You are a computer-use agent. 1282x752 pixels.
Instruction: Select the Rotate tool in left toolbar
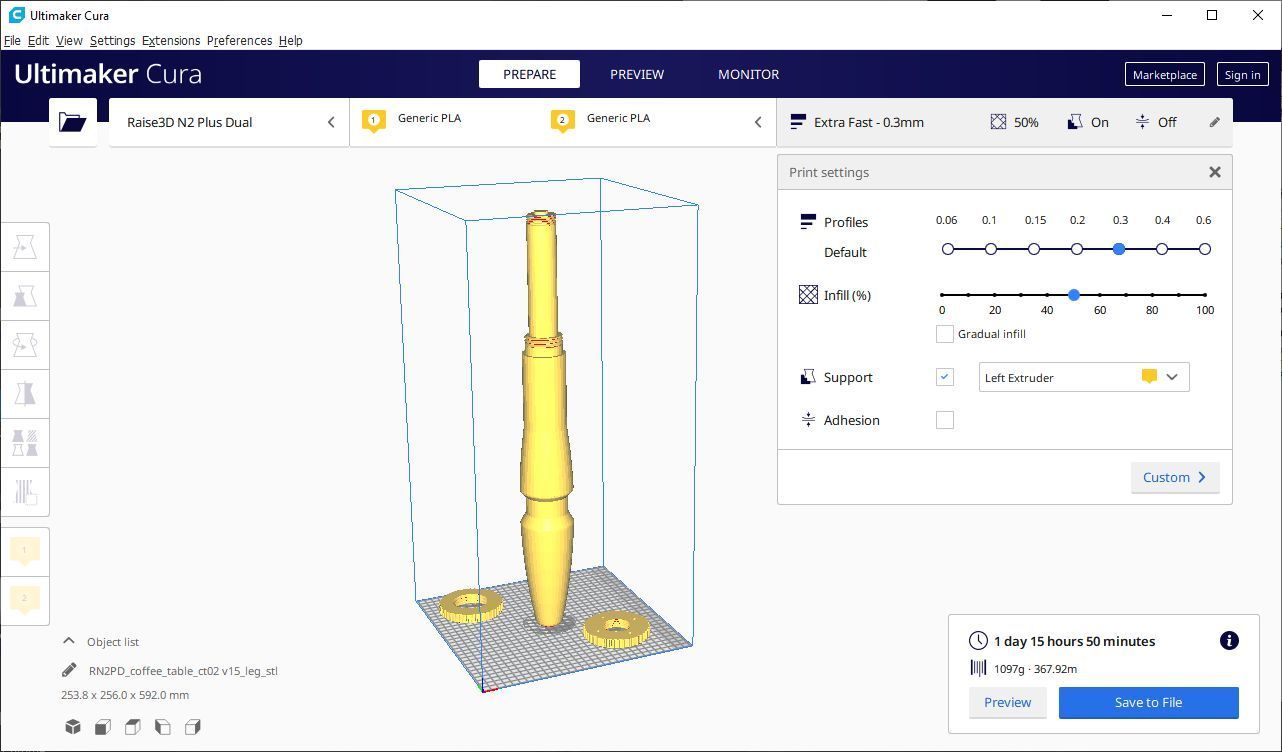25,345
